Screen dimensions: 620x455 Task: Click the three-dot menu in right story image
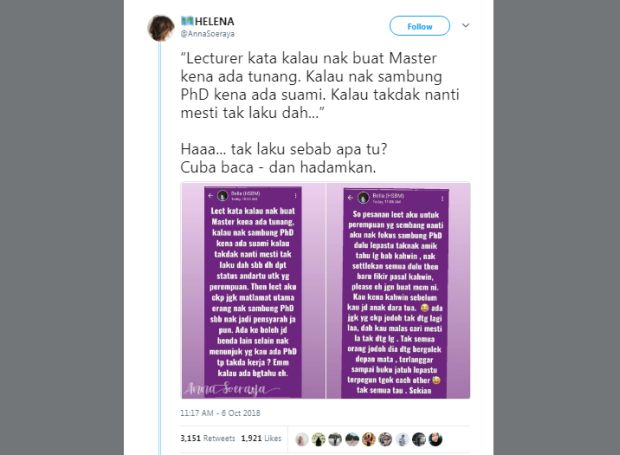[x=442, y=198]
